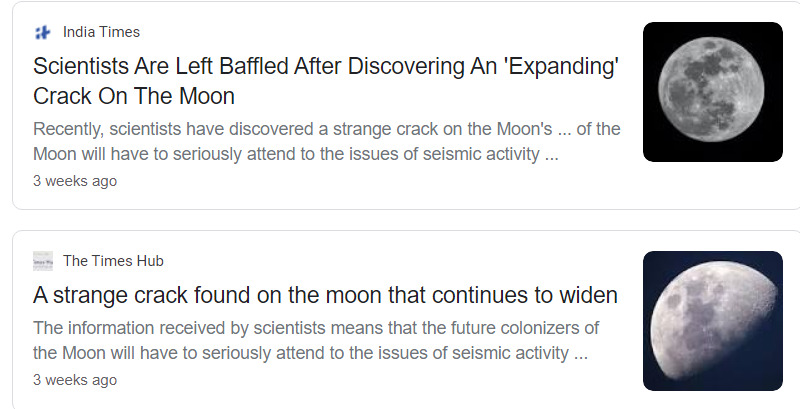The width and height of the screenshot is (800, 409).
Task: Open the half-lit moon thumbnail image
Action: pos(712,321)
